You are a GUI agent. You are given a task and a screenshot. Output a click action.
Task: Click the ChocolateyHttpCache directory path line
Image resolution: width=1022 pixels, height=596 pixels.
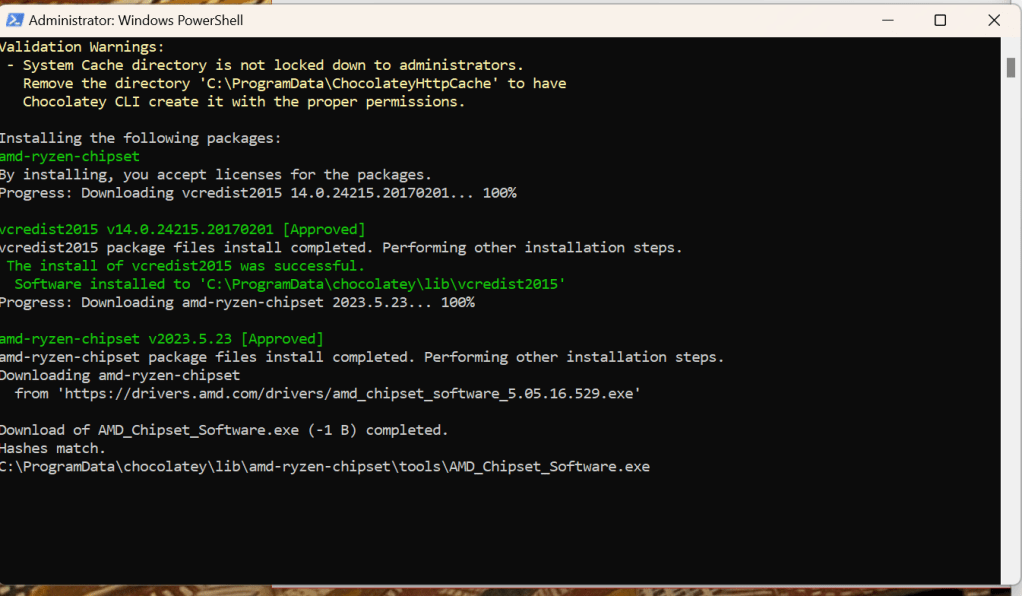(x=295, y=83)
